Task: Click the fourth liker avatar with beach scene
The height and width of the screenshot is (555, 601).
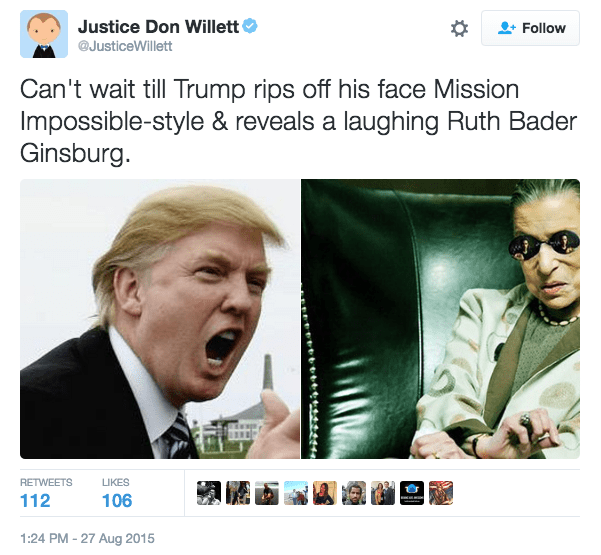Action: (x=296, y=493)
